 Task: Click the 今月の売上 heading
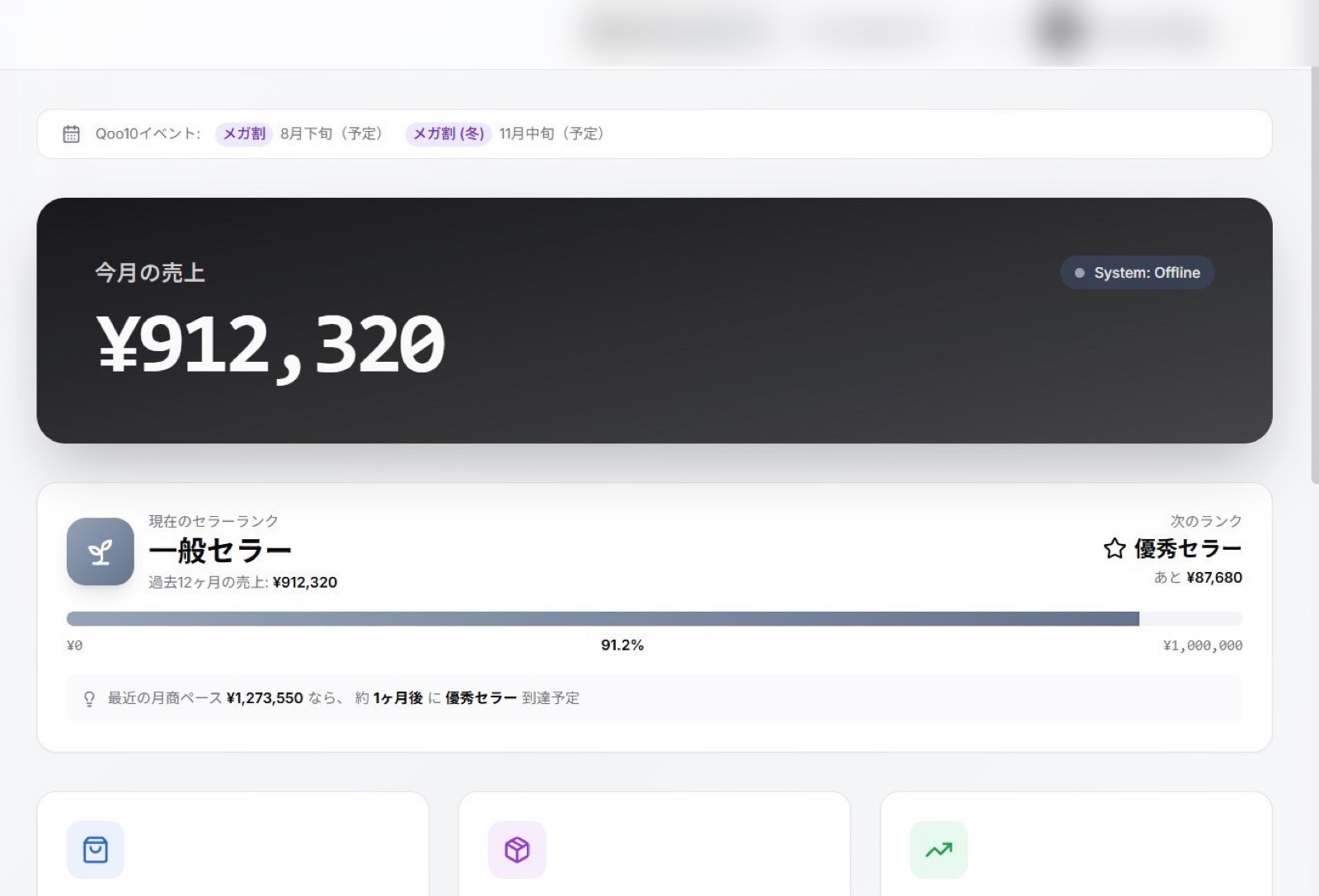point(150,273)
